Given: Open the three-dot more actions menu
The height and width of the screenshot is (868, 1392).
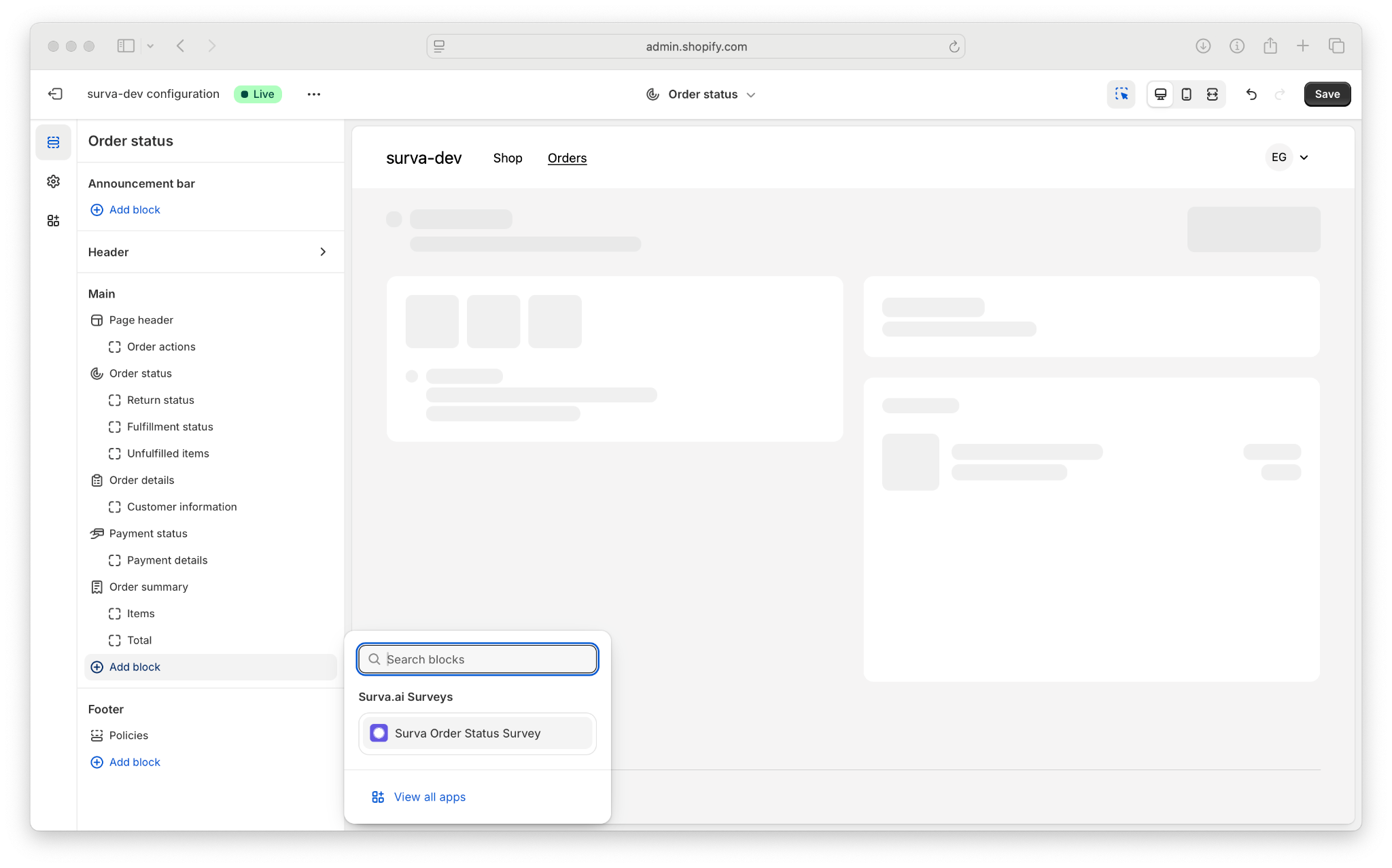Looking at the screenshot, I should pos(313,94).
